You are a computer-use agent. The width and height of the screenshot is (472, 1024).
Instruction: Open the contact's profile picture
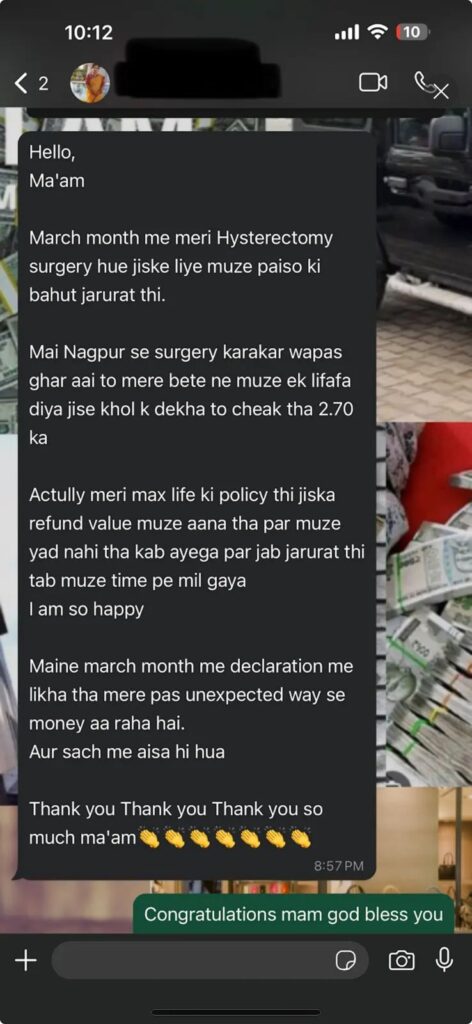tap(90, 83)
